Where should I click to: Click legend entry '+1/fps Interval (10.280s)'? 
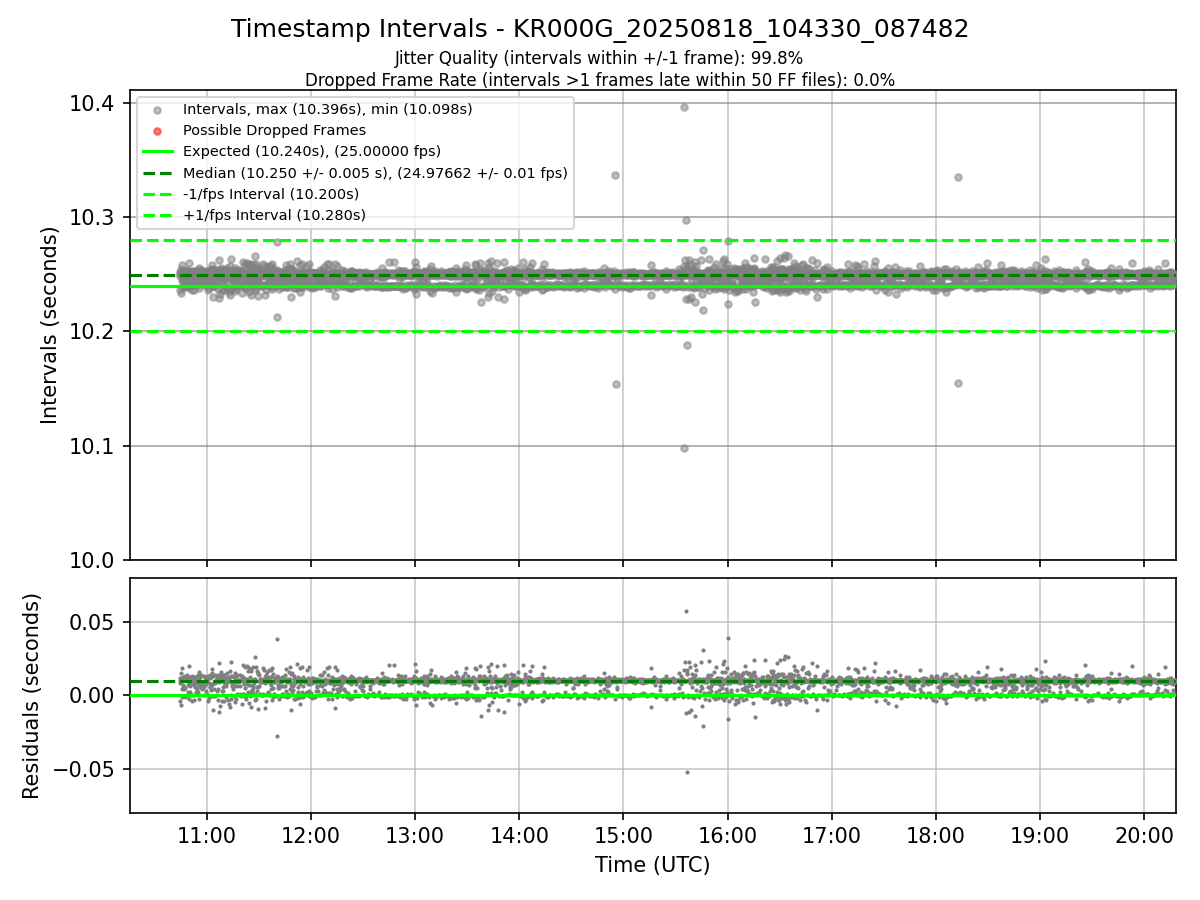click(x=274, y=215)
